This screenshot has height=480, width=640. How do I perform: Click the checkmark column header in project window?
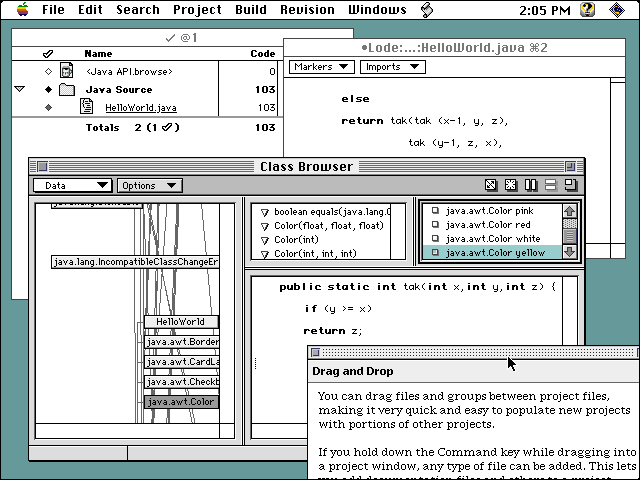click(x=48, y=53)
